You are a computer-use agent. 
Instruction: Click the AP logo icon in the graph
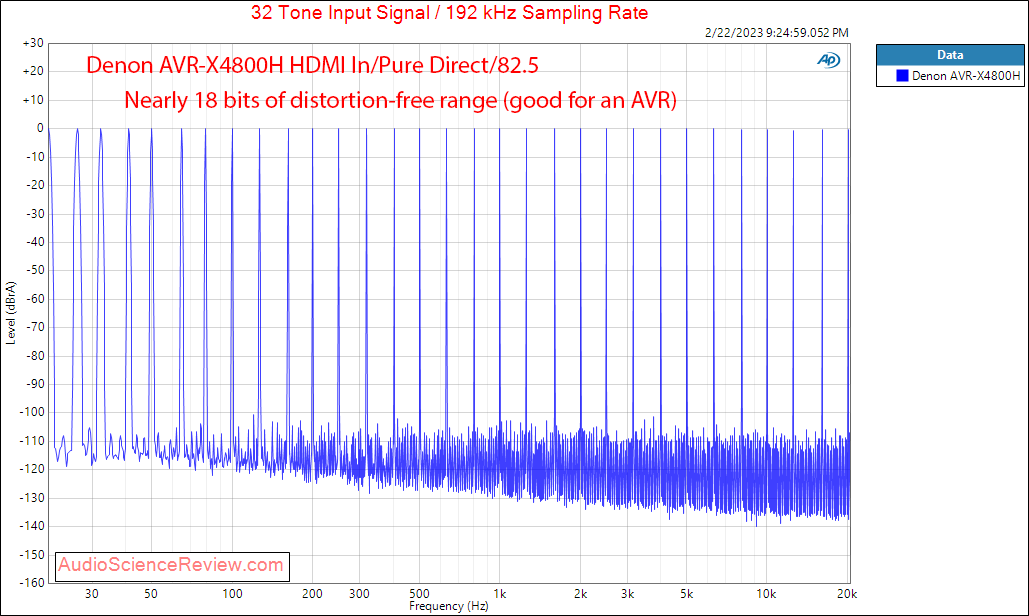(x=828, y=60)
